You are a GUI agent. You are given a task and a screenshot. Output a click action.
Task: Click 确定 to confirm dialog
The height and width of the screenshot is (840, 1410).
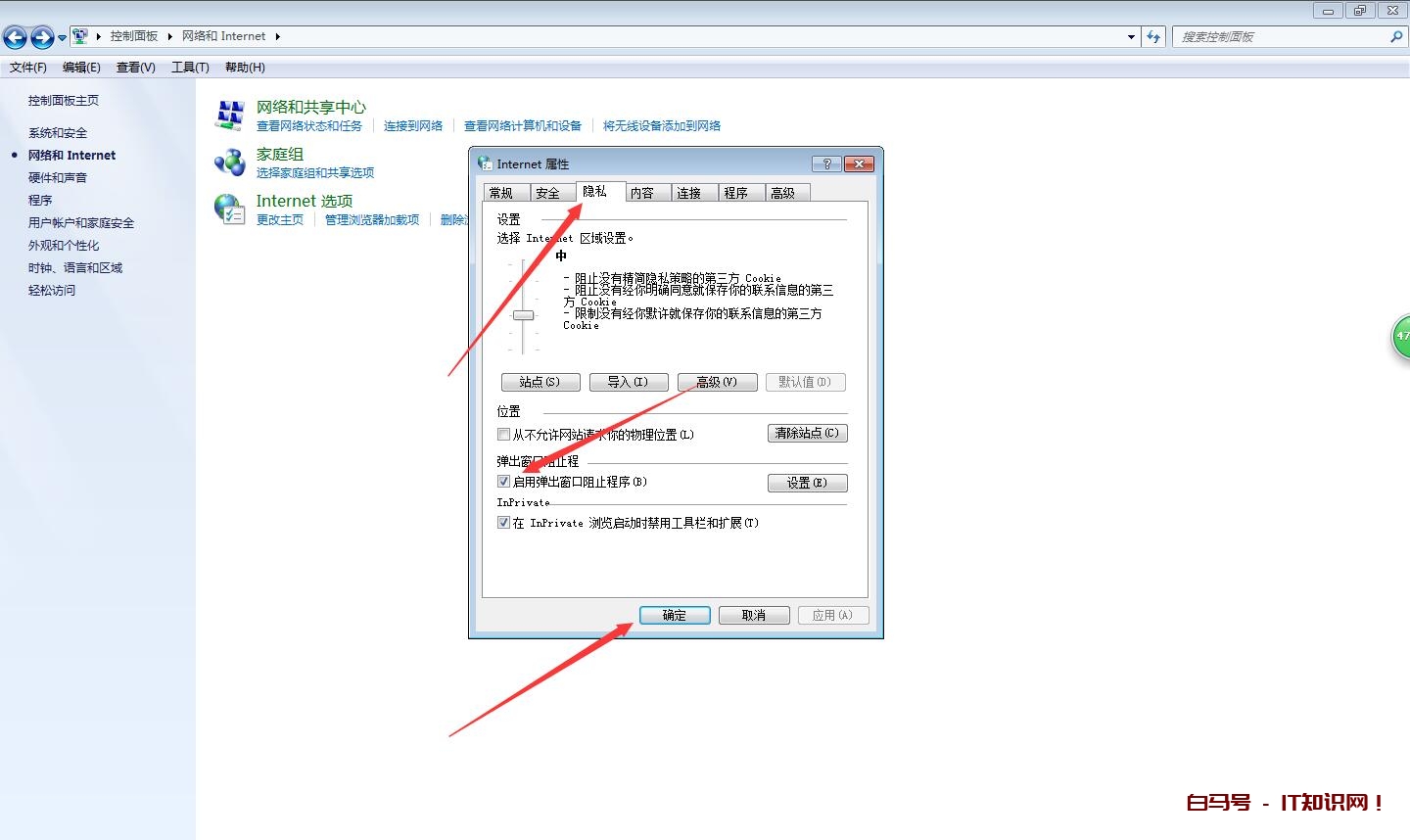point(675,615)
